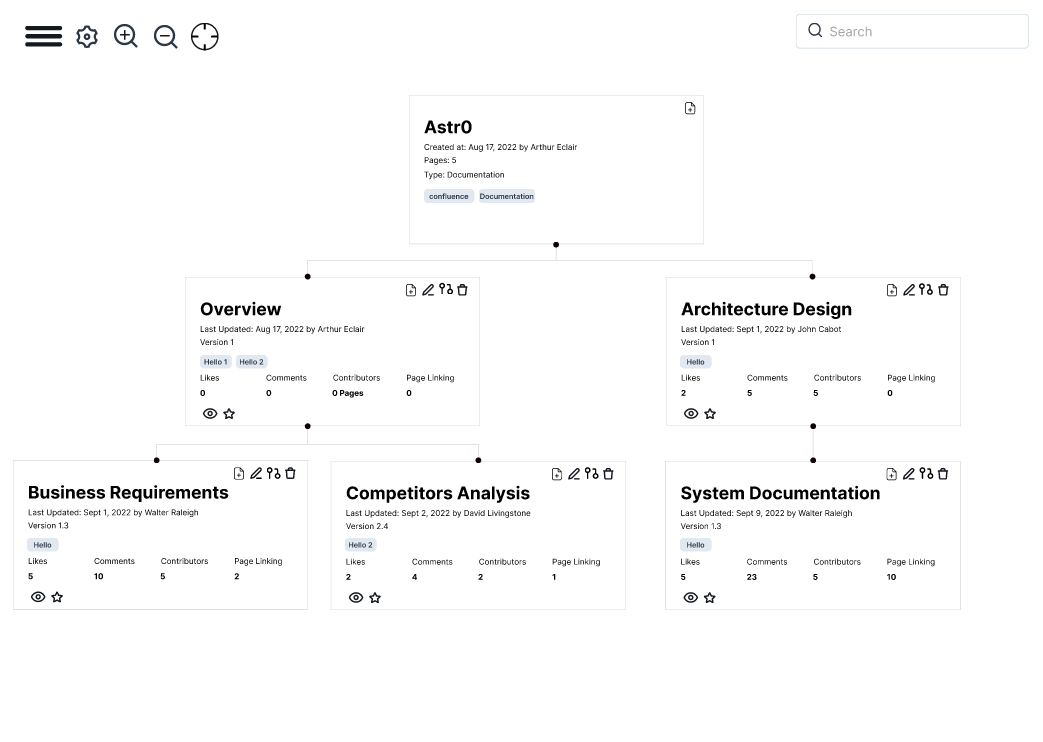This screenshot has height=742, width=1043.
Task: Click branch icon on Business Requirements card
Action: [273, 473]
